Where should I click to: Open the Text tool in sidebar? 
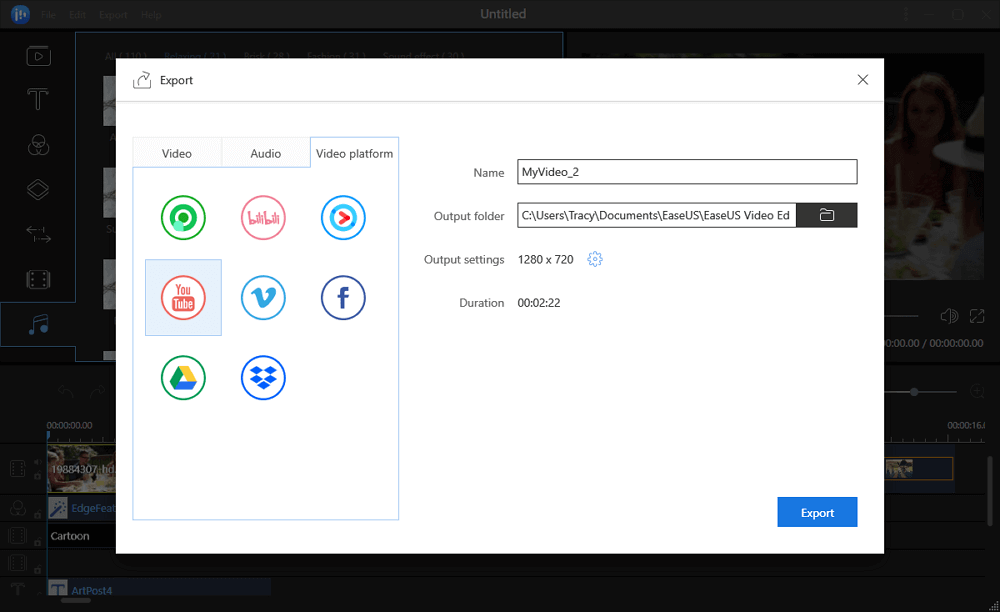[38, 100]
